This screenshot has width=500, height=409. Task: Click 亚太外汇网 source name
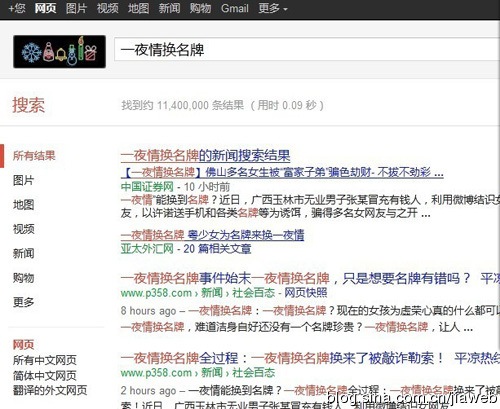pyautogui.click(x=147, y=249)
